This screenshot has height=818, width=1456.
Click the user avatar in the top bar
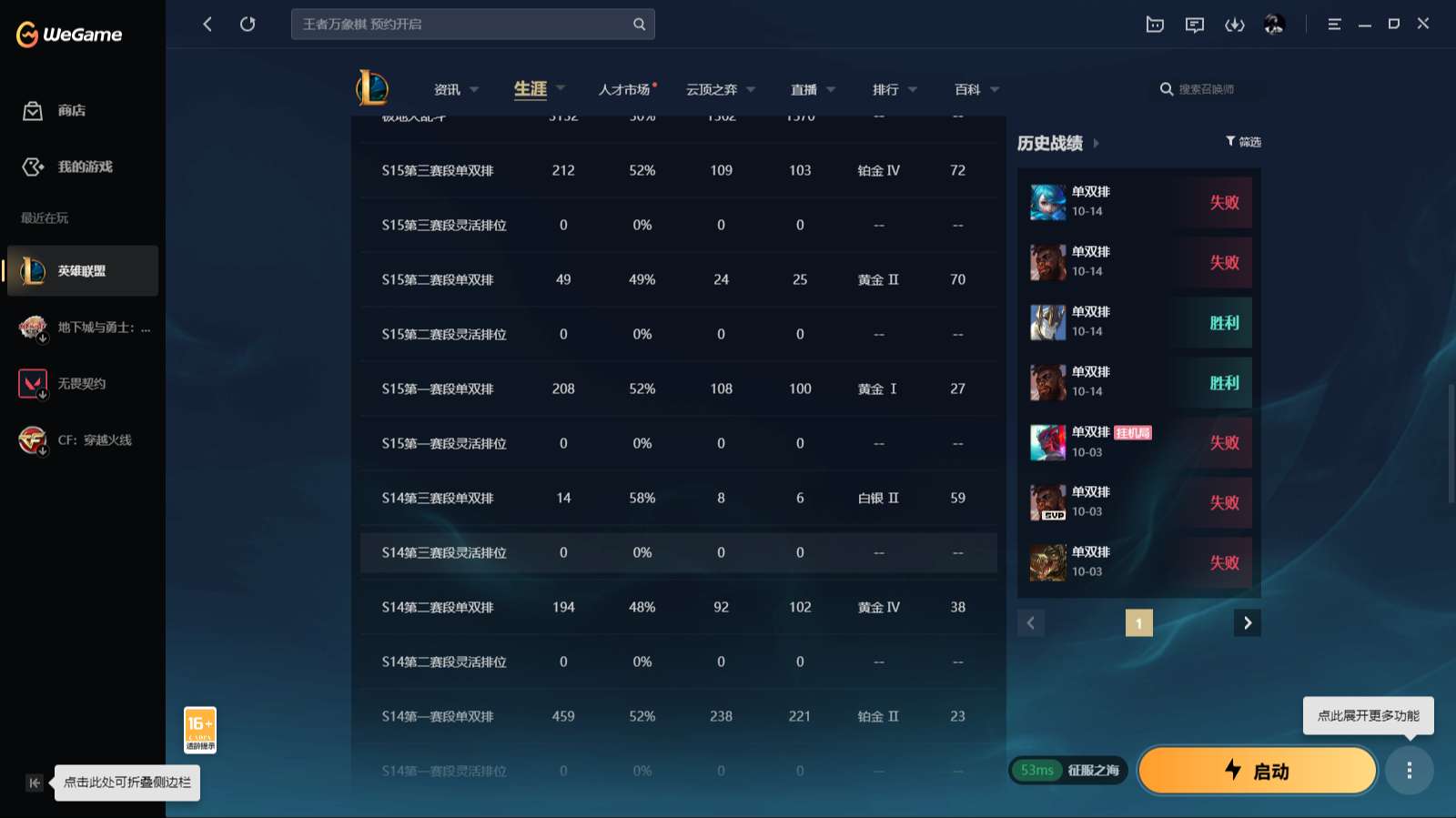coord(1274,25)
